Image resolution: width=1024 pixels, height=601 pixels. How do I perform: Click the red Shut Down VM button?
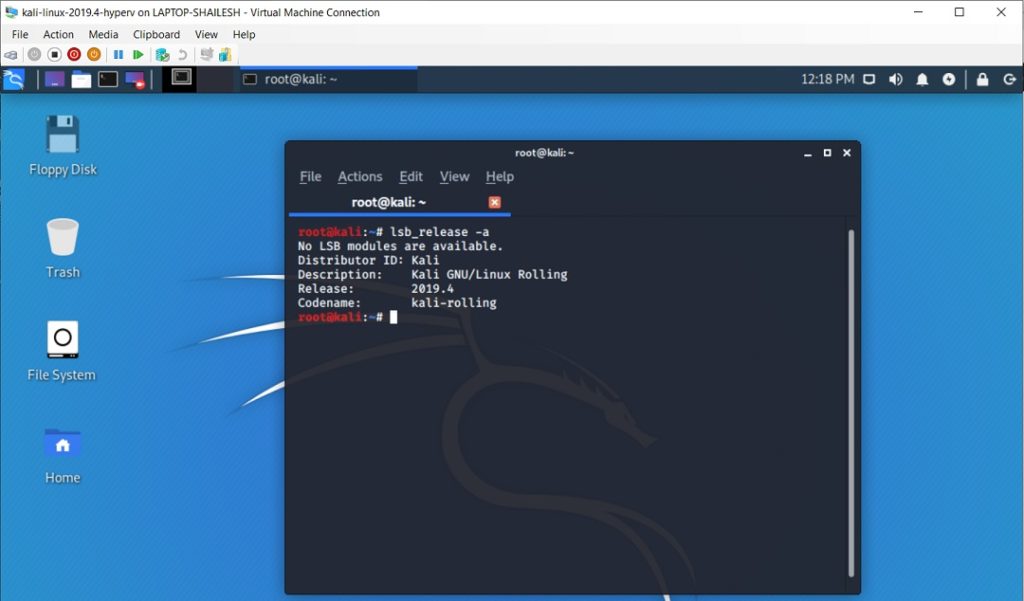tap(74, 55)
